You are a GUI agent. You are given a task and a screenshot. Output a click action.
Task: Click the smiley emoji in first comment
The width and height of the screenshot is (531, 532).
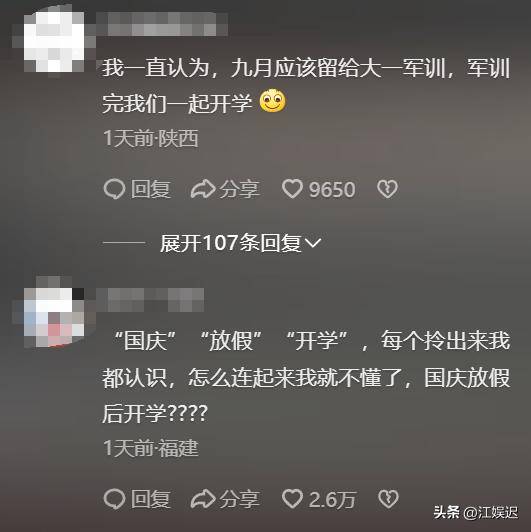[272, 101]
